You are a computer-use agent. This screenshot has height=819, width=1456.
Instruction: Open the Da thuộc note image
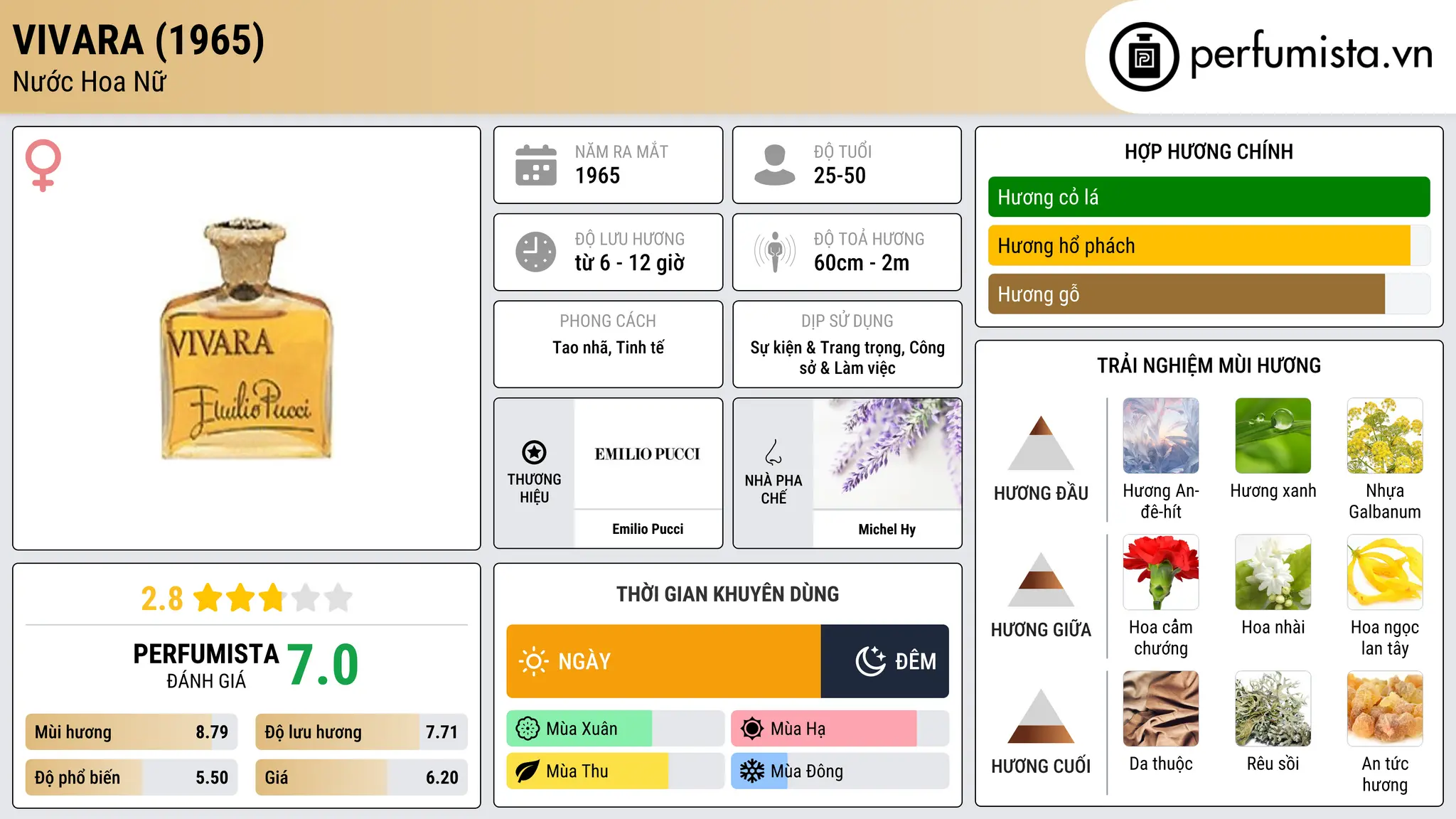pos(1161,709)
